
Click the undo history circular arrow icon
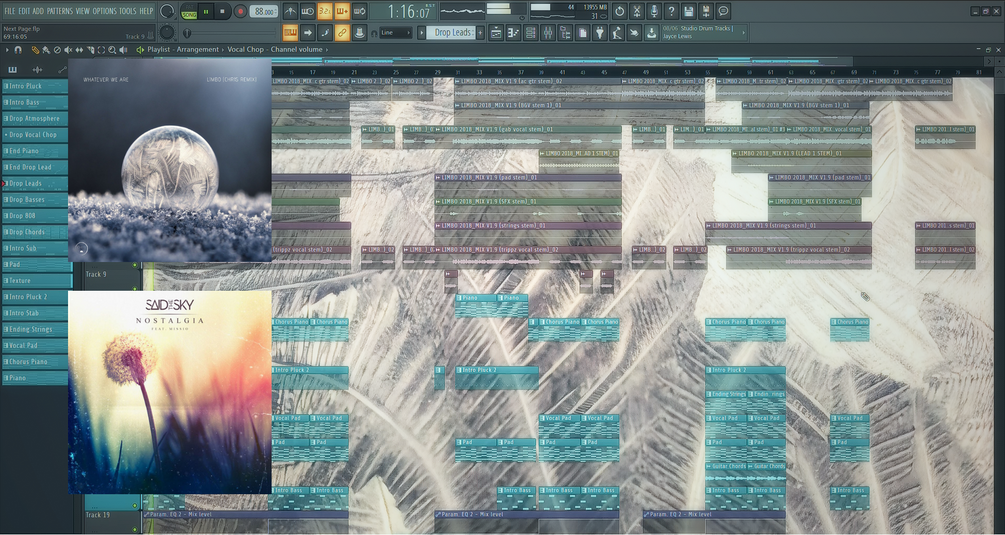click(x=619, y=11)
